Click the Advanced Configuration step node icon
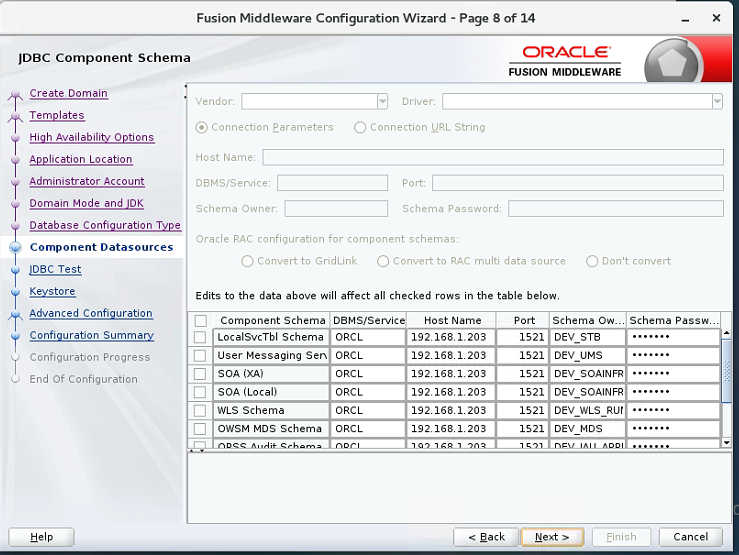Image resolution: width=739 pixels, height=555 pixels. pyautogui.click(x=16, y=314)
